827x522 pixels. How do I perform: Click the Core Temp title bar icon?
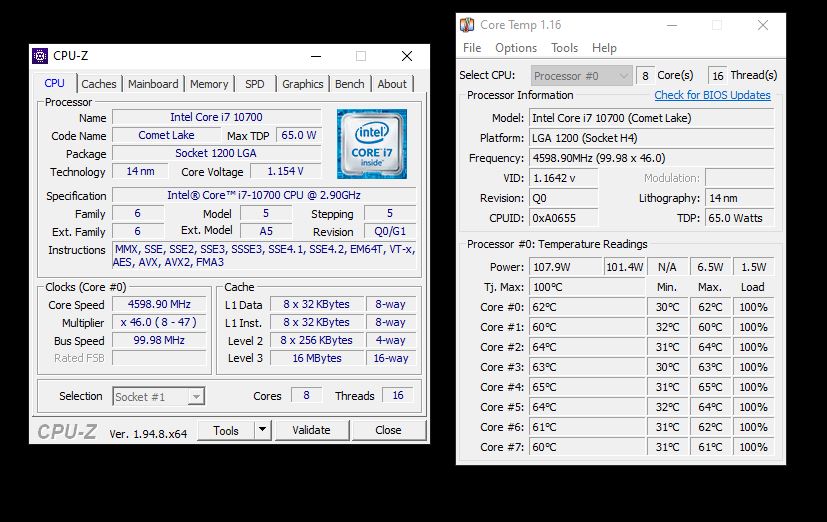[x=466, y=25]
